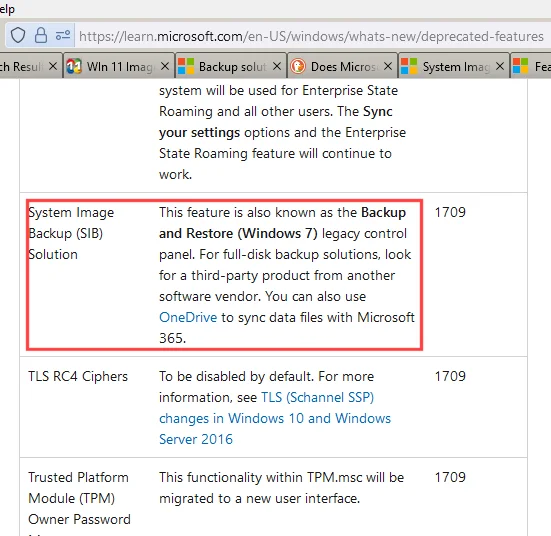Click the learn.microsoft.com URL address field
The height and width of the screenshot is (536, 551).
311,36
